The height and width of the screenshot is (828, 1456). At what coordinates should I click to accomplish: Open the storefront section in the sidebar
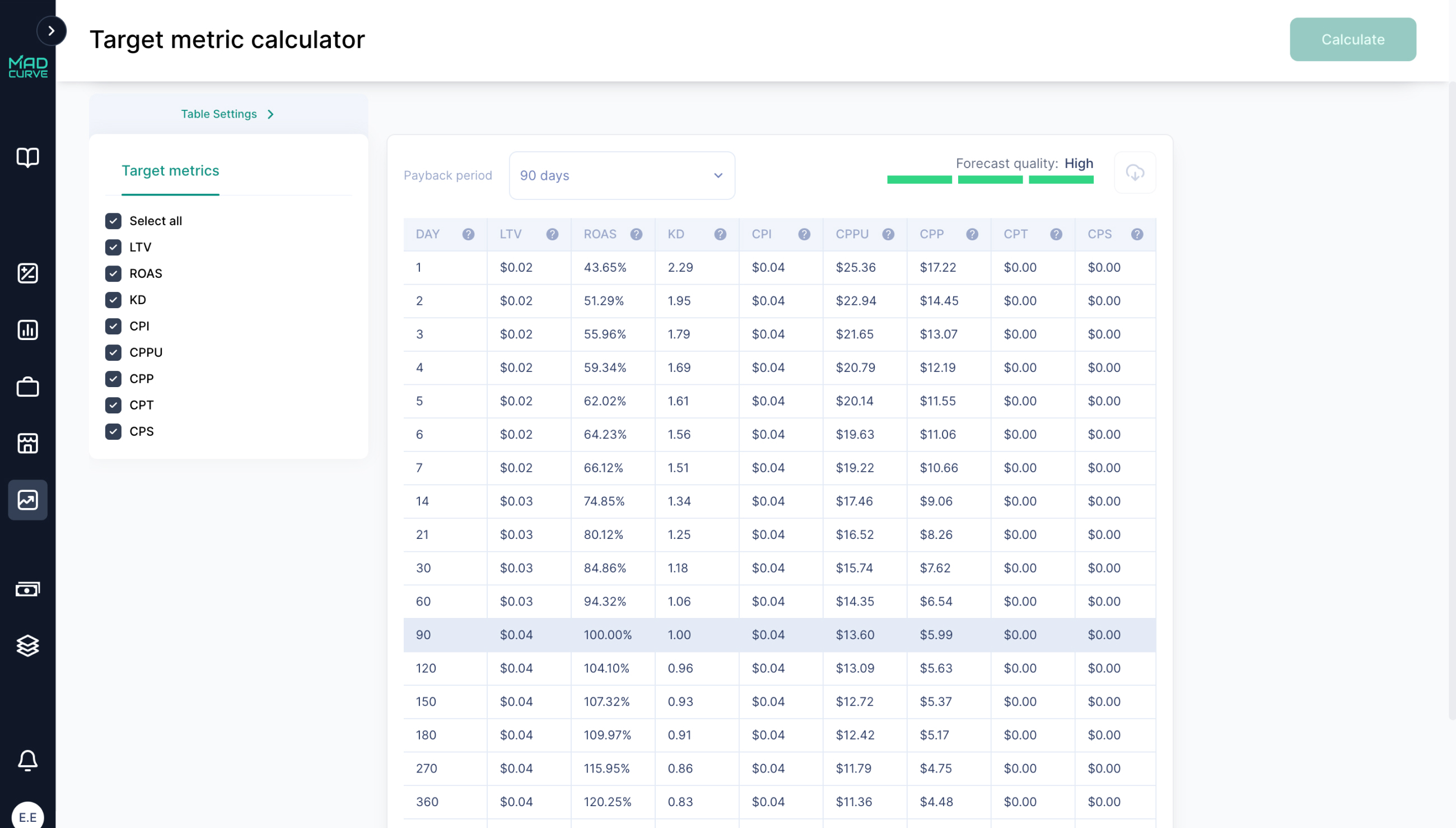[28, 443]
